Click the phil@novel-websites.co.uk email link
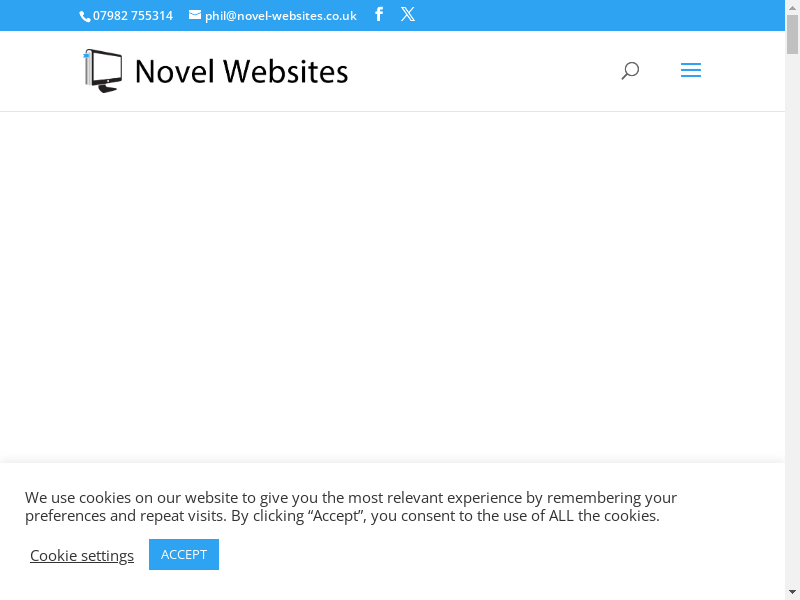800x600 pixels. click(x=280, y=15)
